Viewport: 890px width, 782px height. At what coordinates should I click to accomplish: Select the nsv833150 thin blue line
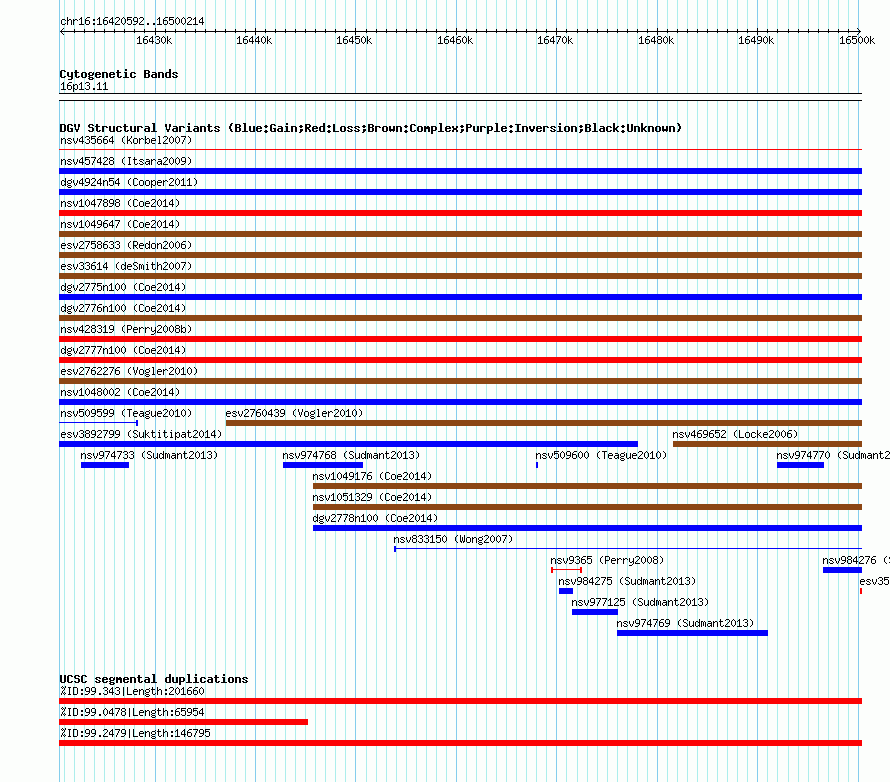point(628,549)
